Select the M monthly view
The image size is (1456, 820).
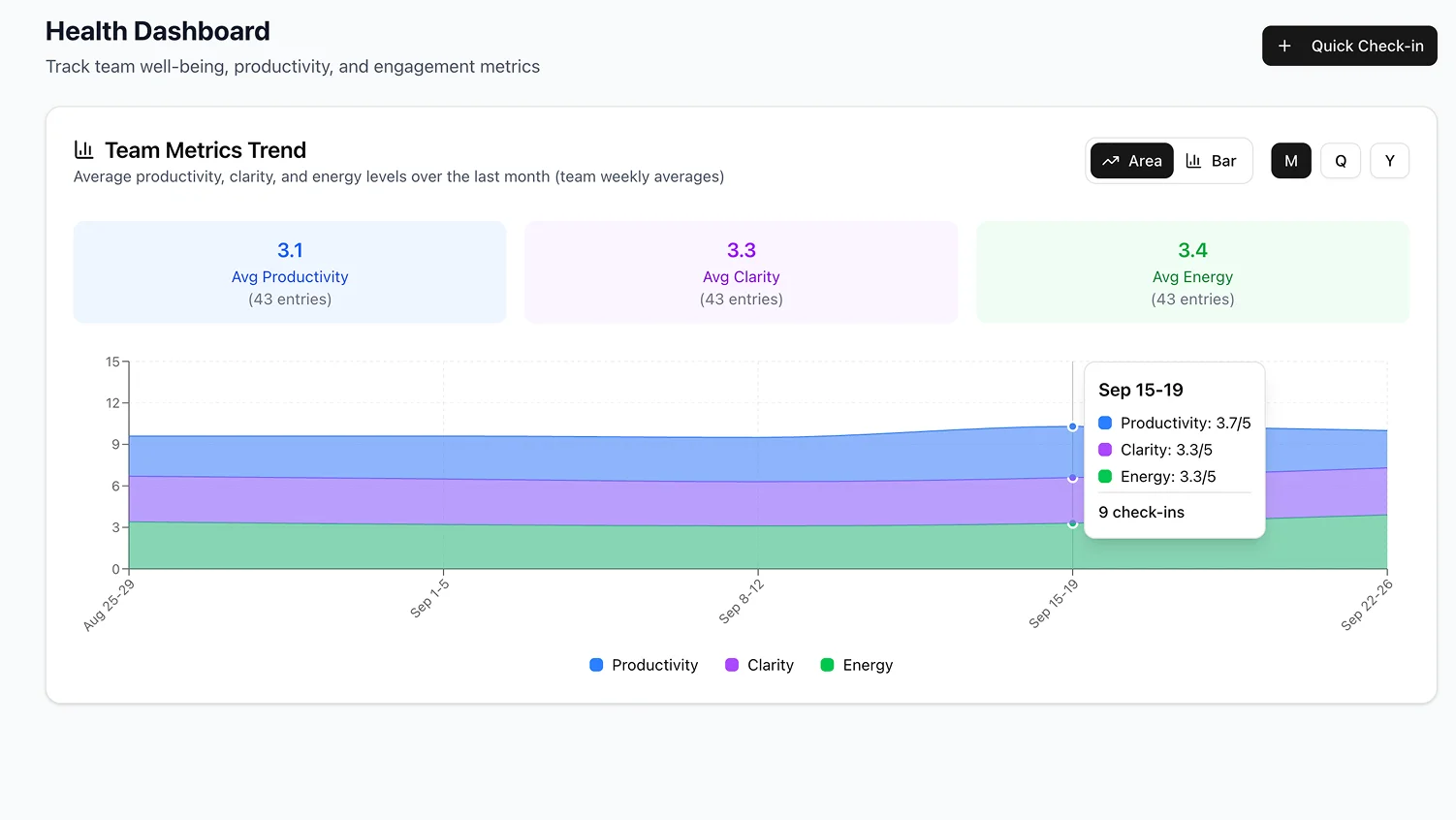1290,161
